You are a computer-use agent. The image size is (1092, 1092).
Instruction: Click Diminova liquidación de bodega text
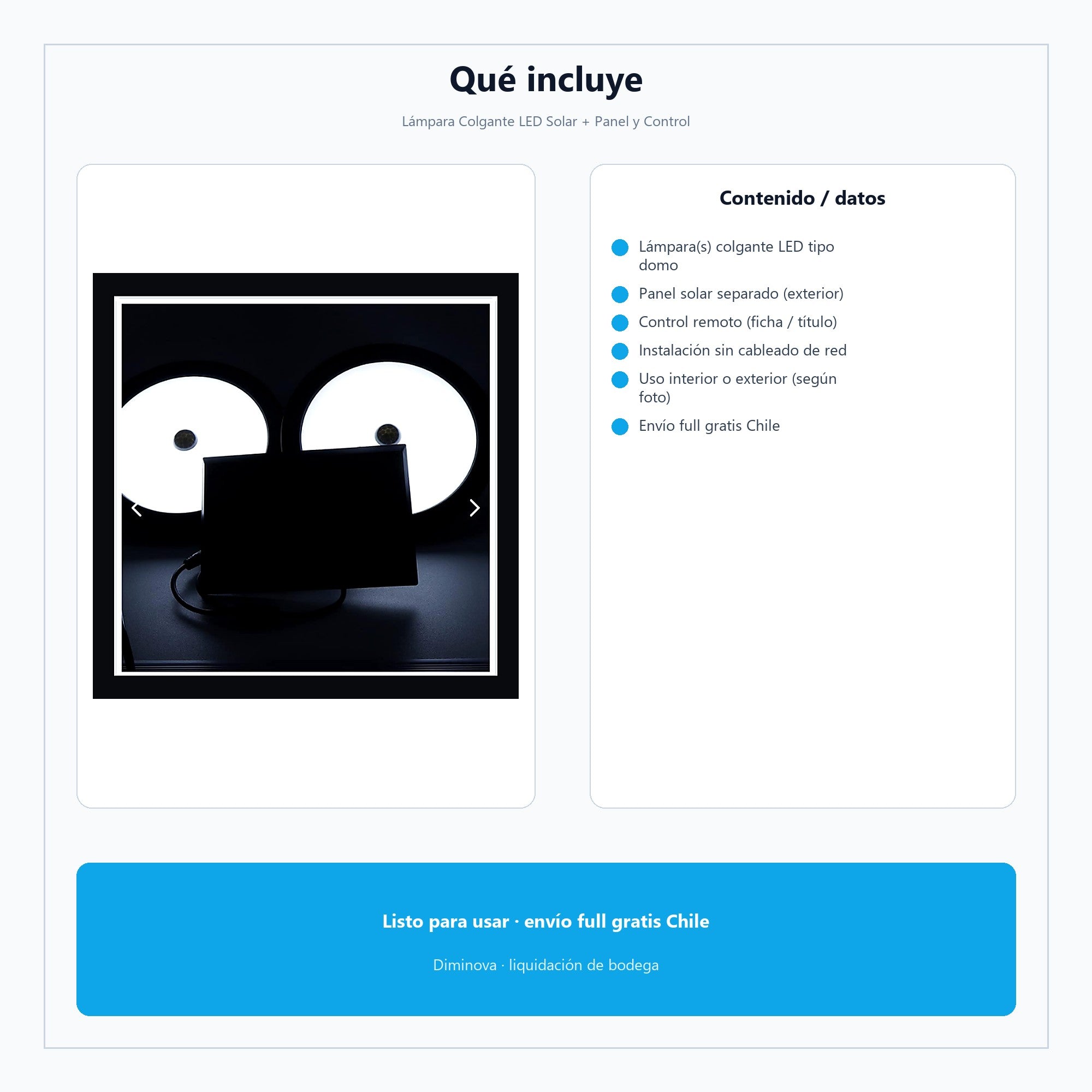pyautogui.click(x=546, y=965)
